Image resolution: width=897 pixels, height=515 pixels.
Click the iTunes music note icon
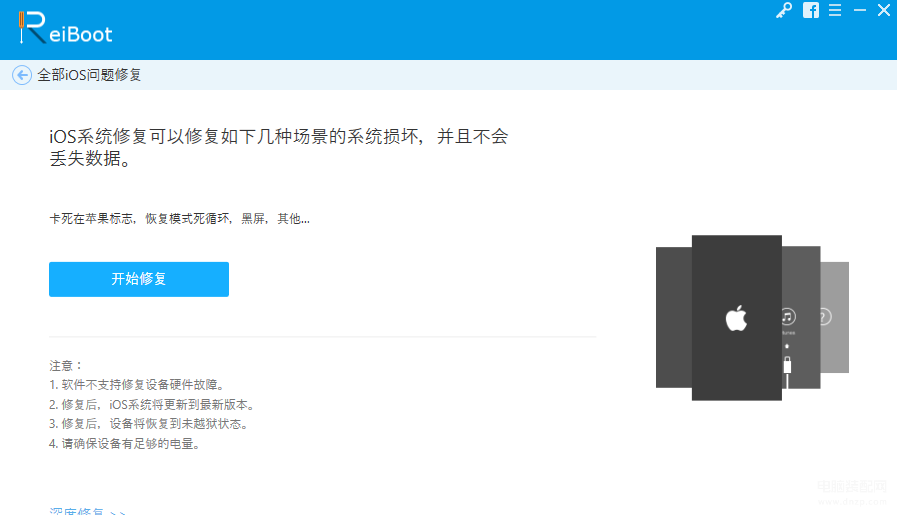pyautogui.click(x=788, y=316)
